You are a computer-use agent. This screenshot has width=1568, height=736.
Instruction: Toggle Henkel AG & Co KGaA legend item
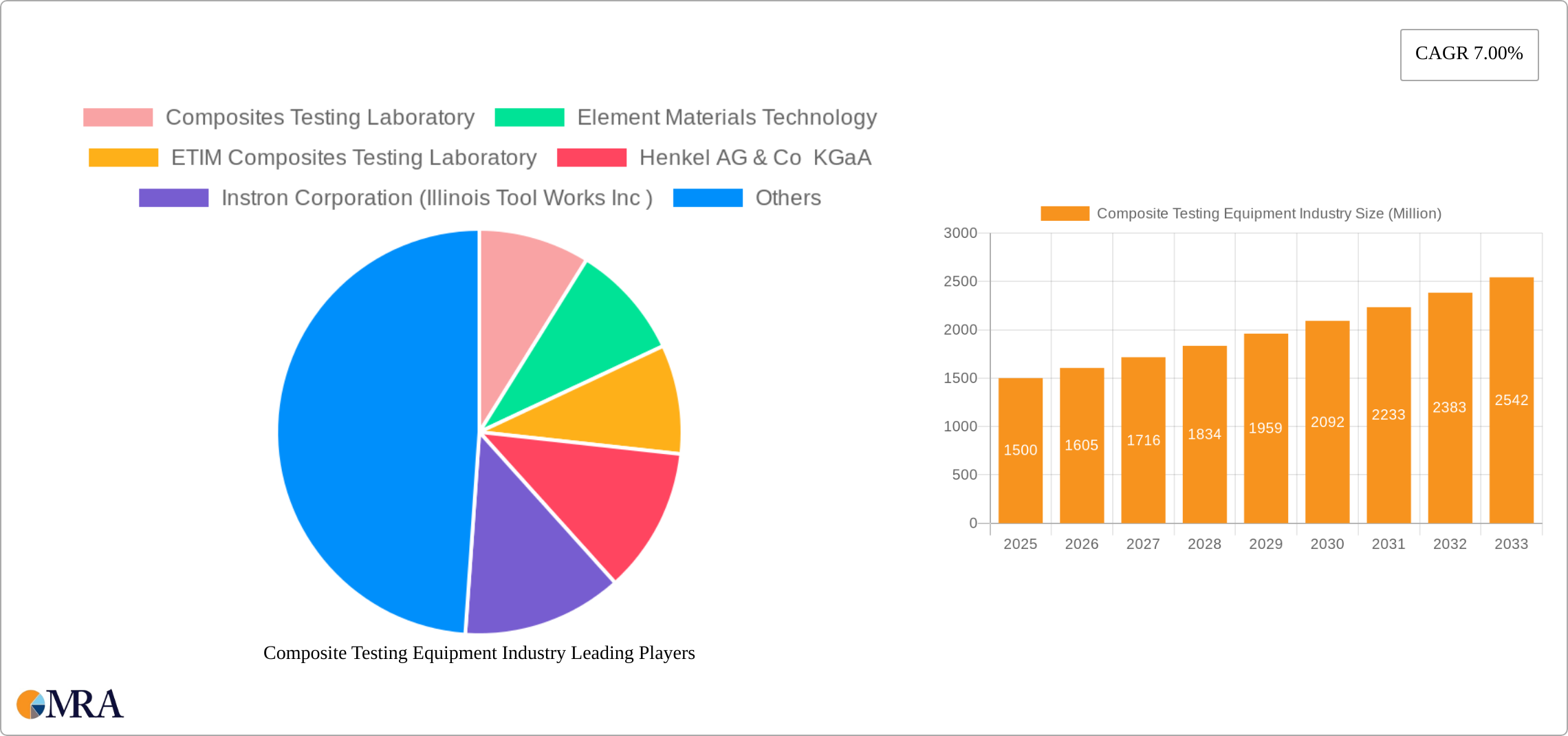coord(591,158)
